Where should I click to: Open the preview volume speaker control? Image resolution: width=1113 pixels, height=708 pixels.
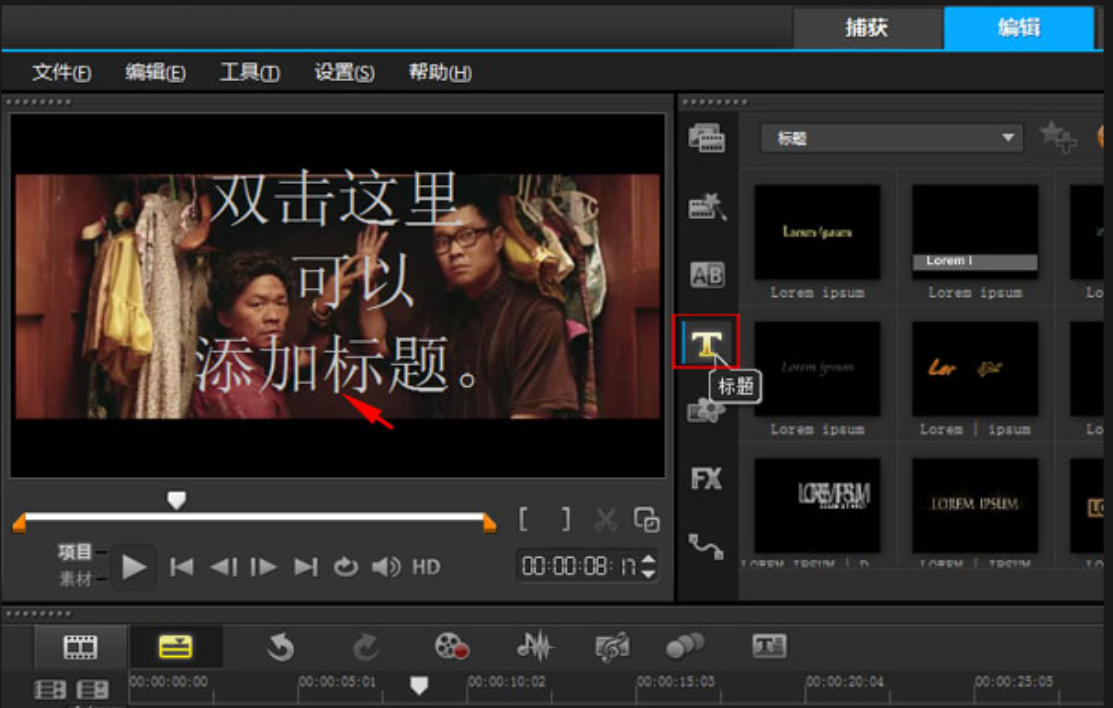coord(386,567)
